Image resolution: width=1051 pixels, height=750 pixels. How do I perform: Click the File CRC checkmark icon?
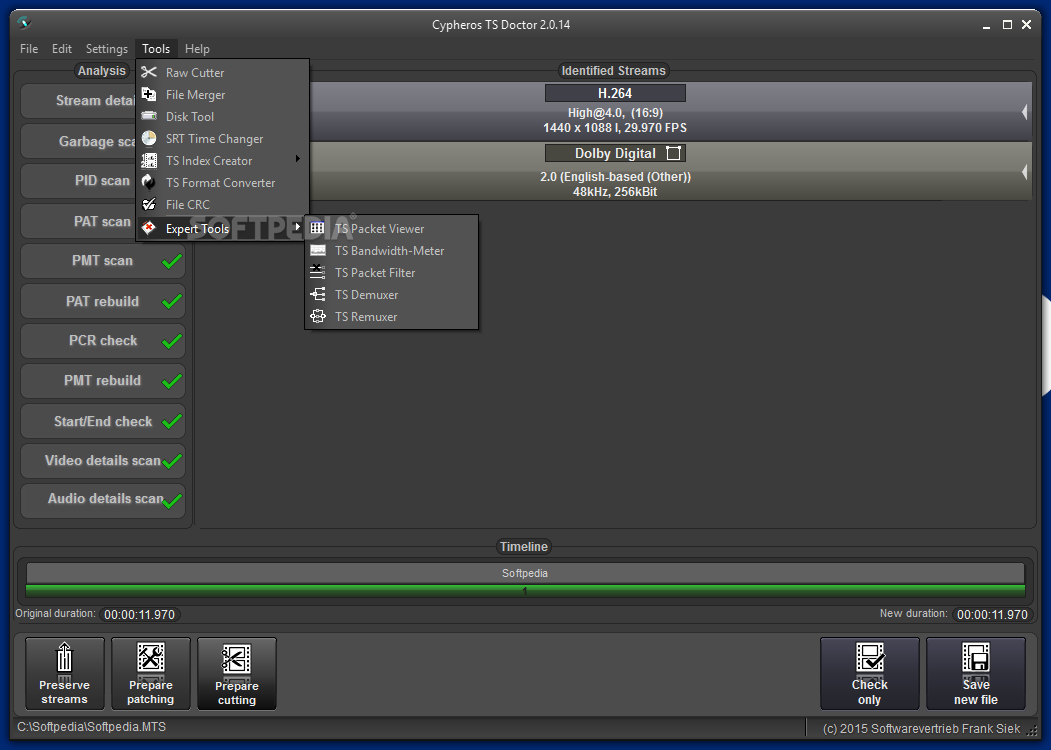149,204
